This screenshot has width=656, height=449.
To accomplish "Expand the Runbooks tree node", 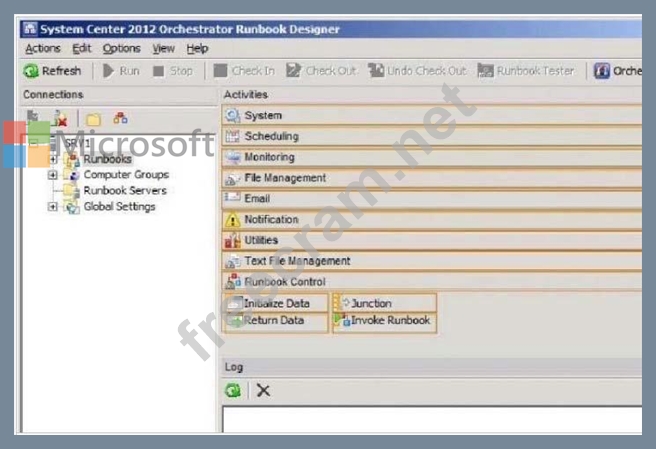I will click(x=53, y=159).
